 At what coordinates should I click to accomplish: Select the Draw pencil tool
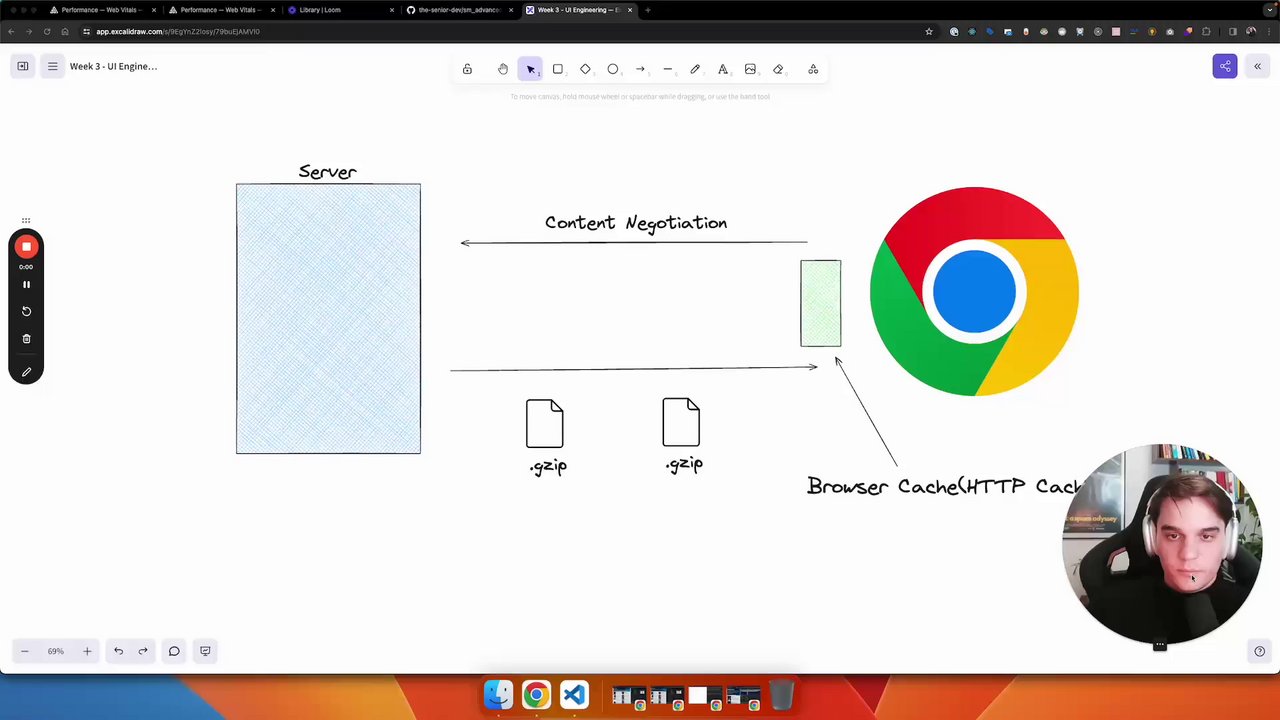tap(695, 69)
